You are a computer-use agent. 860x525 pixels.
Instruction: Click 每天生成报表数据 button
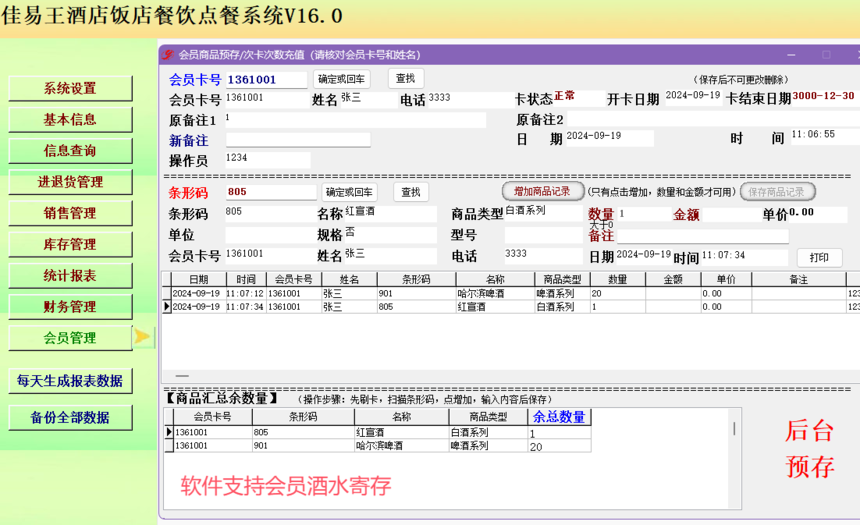(x=70, y=381)
